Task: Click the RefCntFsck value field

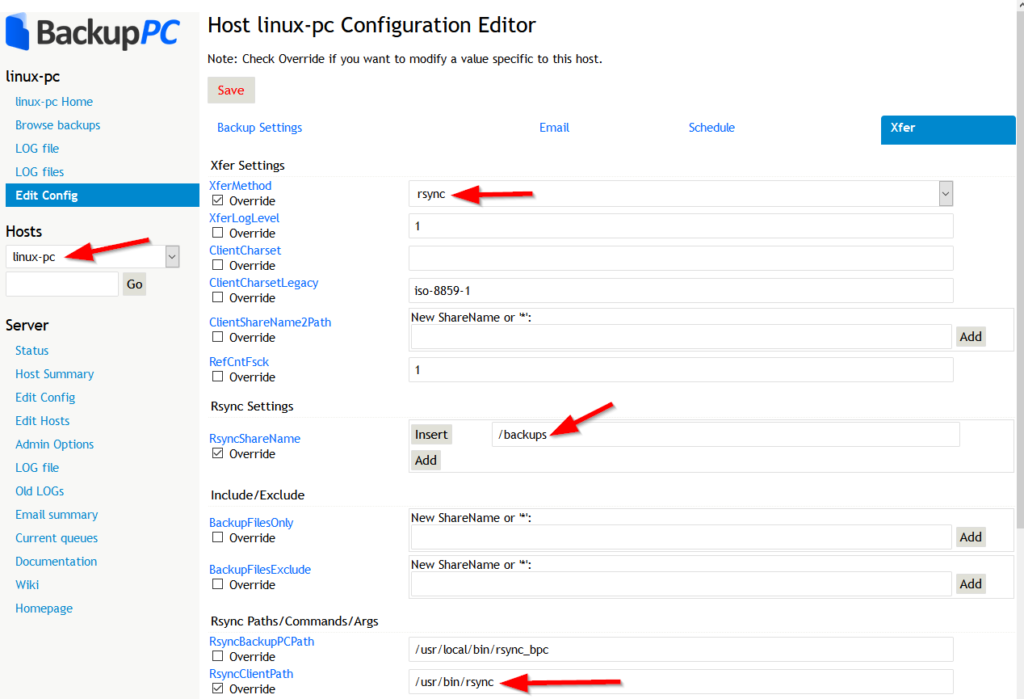Action: click(x=680, y=370)
